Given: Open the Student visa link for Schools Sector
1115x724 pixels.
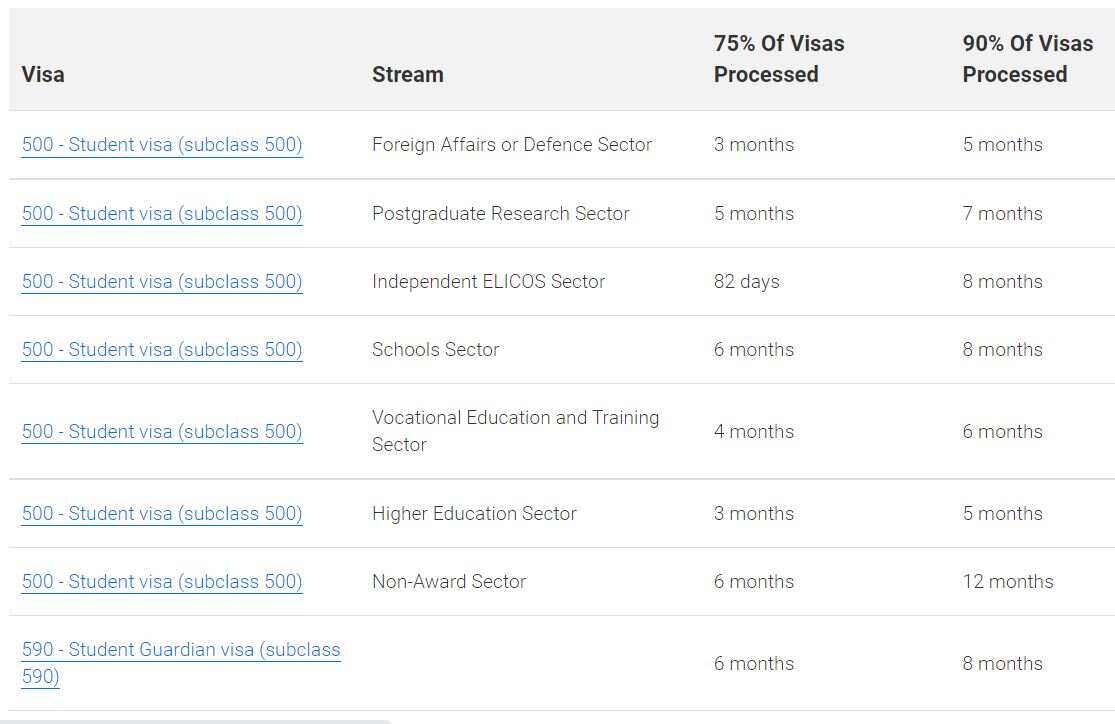Looking at the screenshot, I should click(x=161, y=349).
